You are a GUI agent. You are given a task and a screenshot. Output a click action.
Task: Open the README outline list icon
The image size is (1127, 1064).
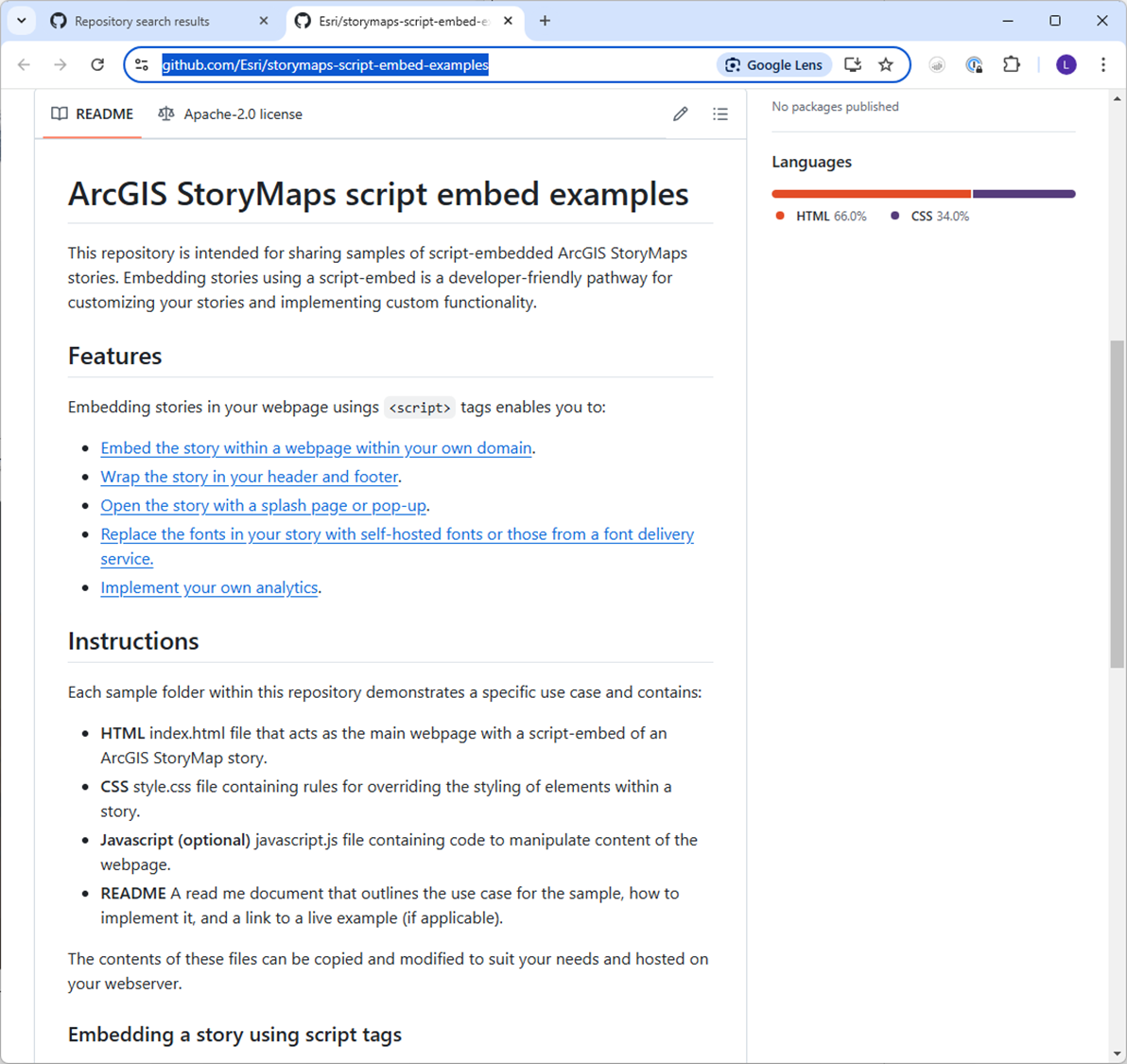point(720,113)
